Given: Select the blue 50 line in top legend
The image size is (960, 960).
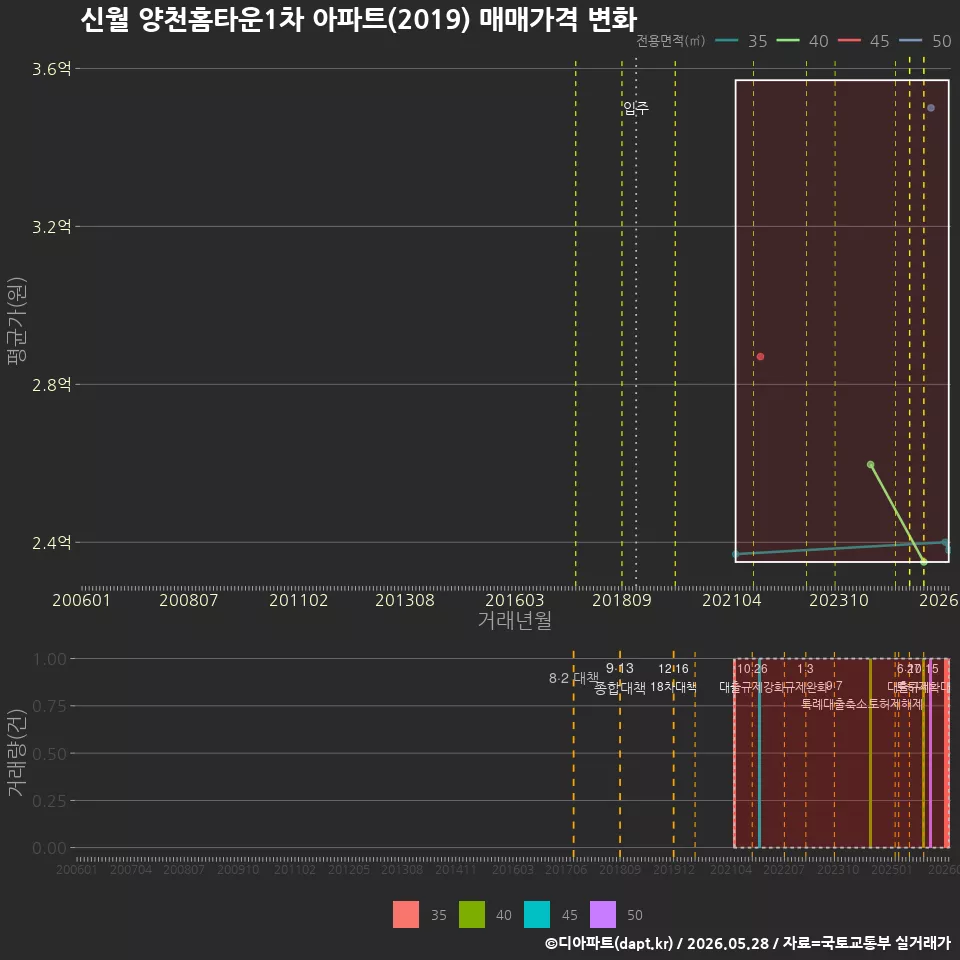Looking at the screenshot, I should pyautogui.click(x=910, y=41).
